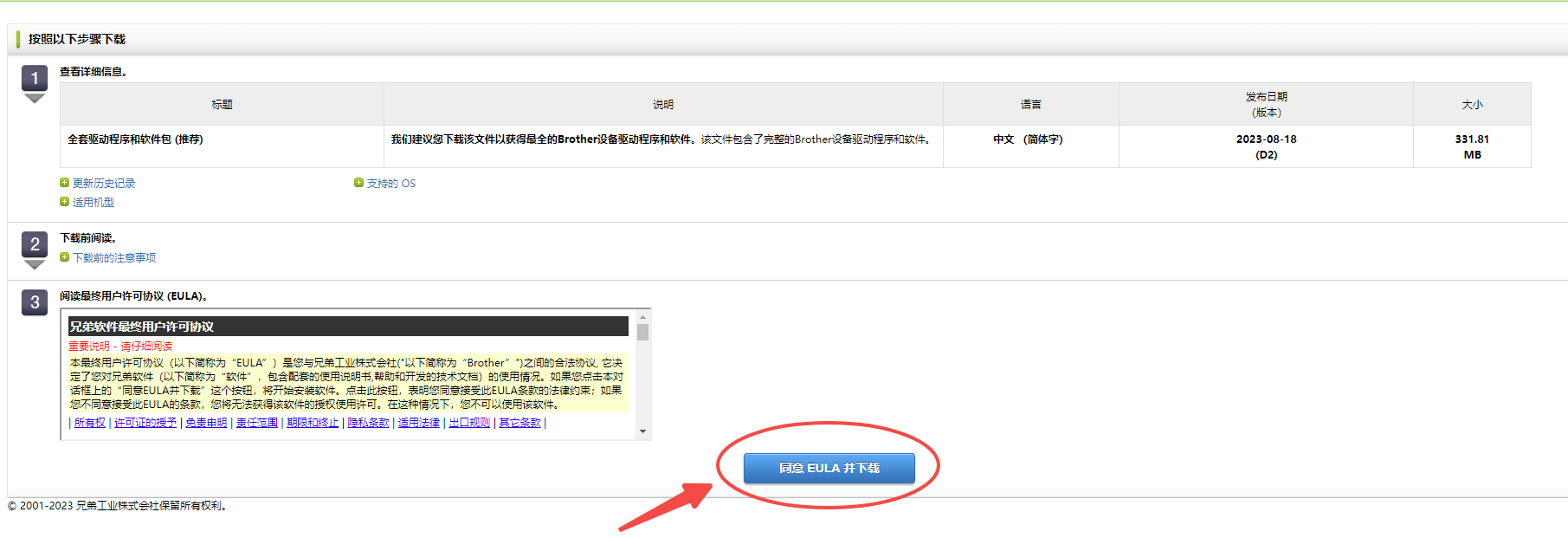Click the green plus icon beside 更新历史记录
1568x538 pixels.
(64, 183)
